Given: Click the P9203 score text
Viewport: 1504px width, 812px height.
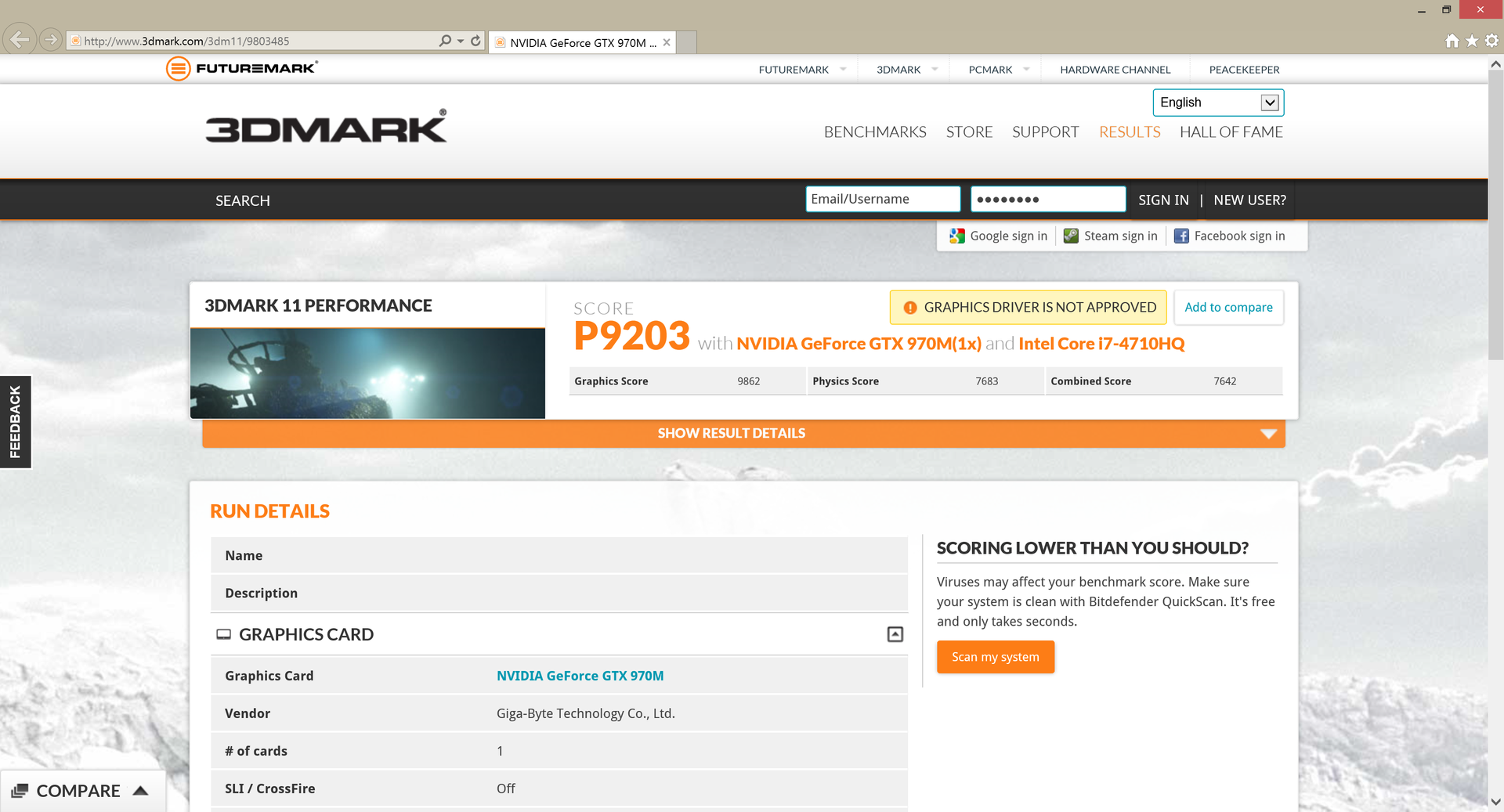Looking at the screenshot, I should pos(631,336).
